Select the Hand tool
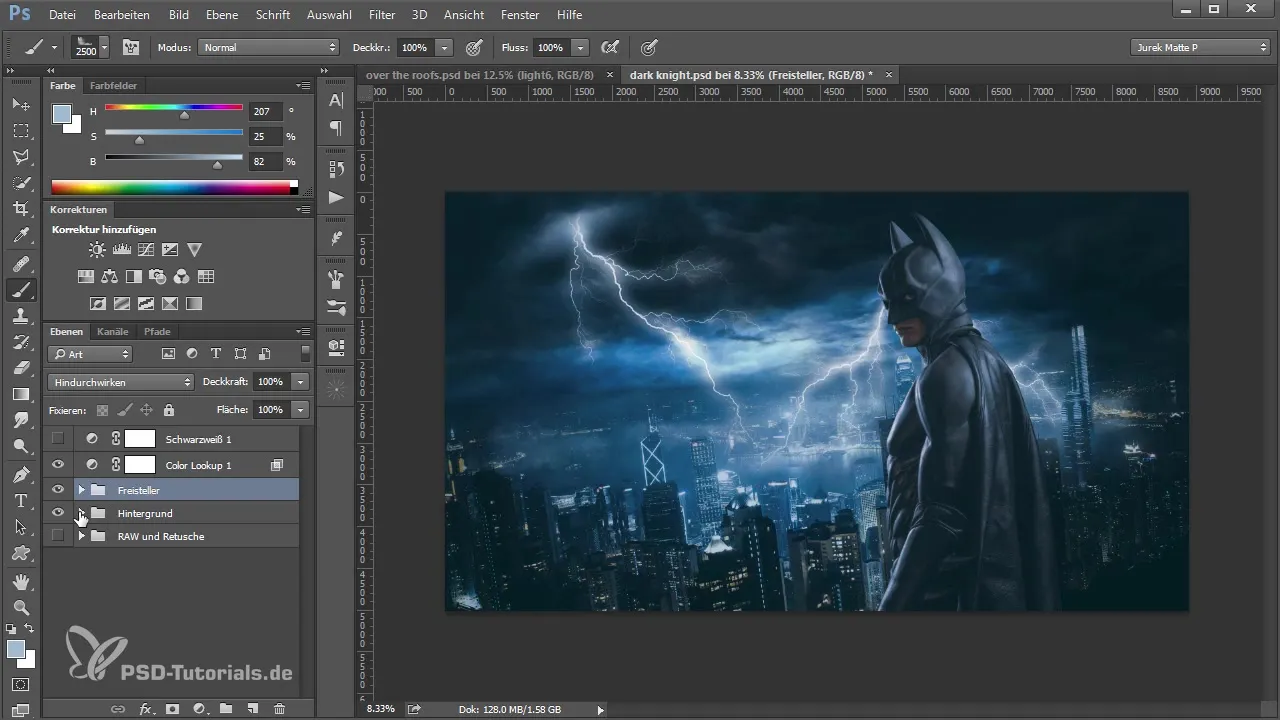The width and height of the screenshot is (1280, 720). pyautogui.click(x=20, y=581)
